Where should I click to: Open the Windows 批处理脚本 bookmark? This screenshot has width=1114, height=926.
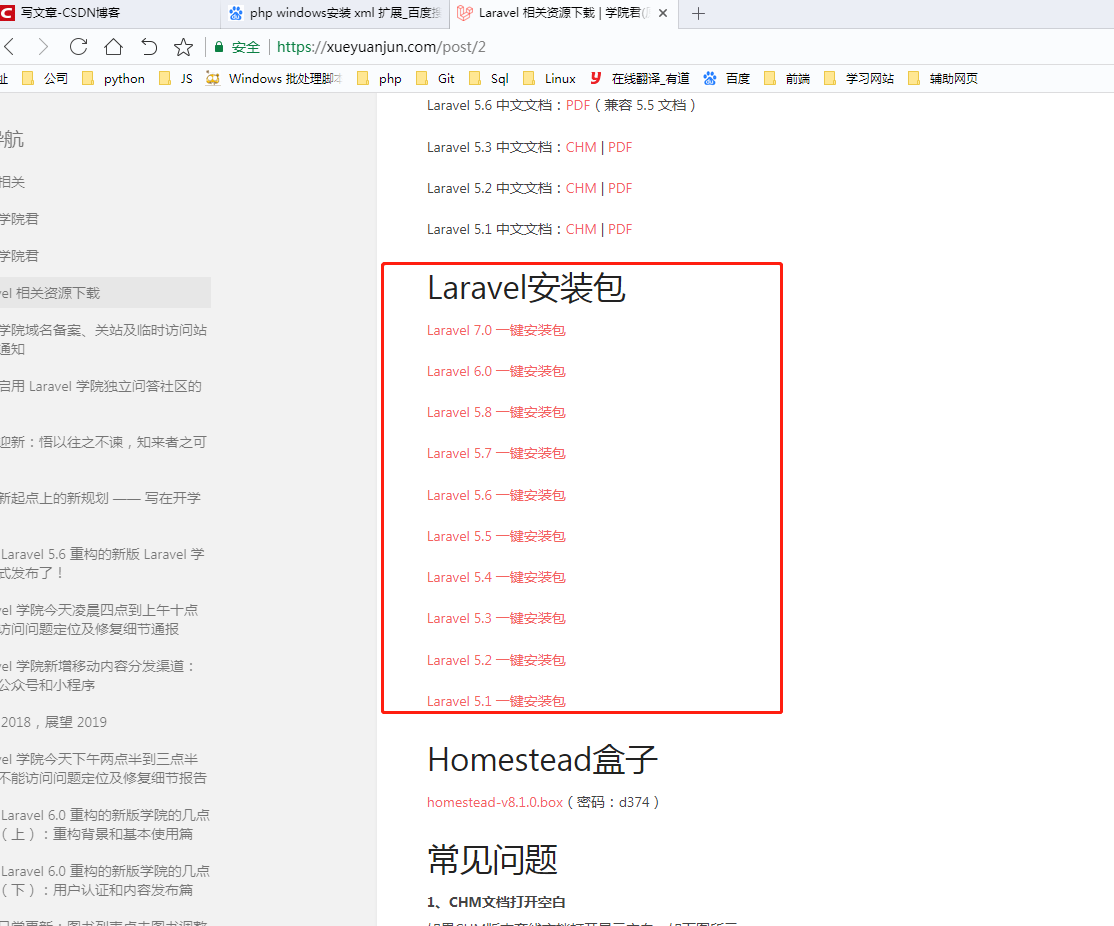(x=274, y=78)
